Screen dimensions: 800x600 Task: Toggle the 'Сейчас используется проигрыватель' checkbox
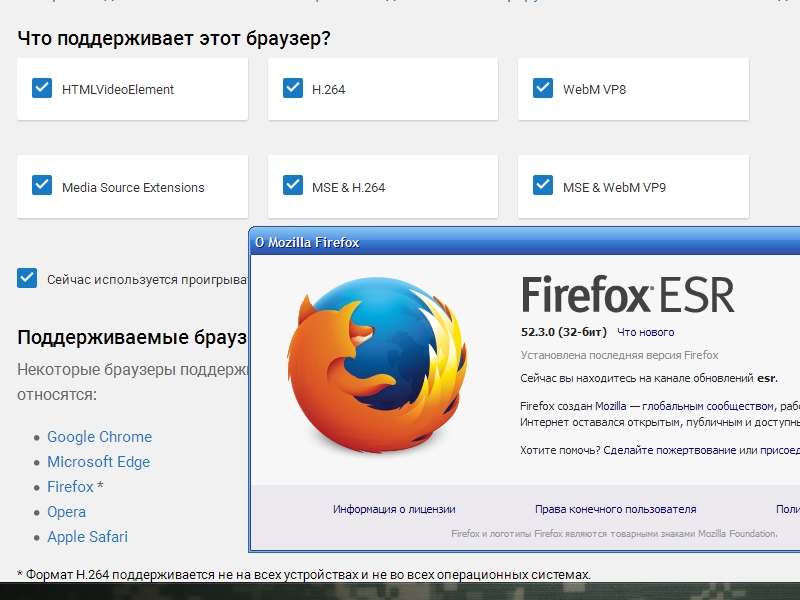click(27, 278)
